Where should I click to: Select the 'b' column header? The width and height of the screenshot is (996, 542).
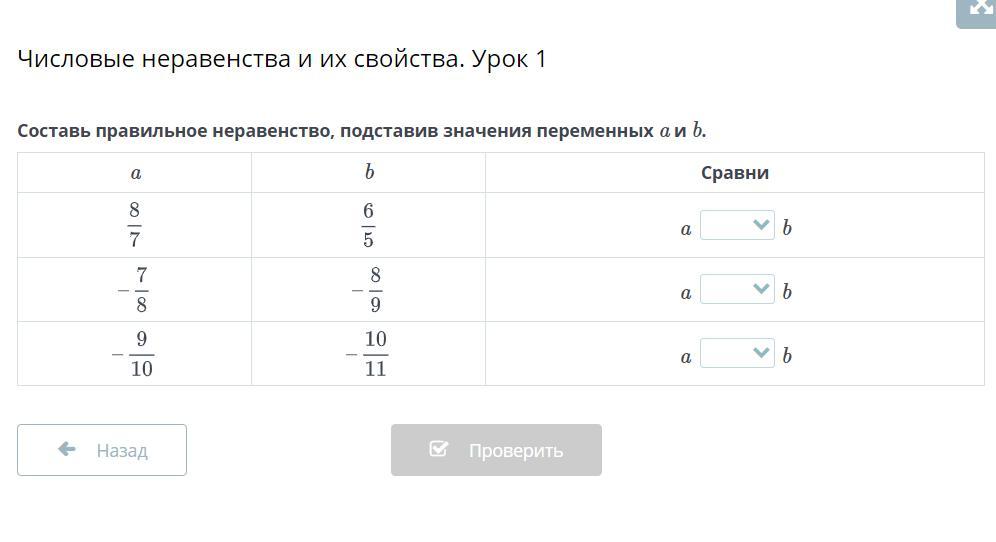tap(369, 173)
